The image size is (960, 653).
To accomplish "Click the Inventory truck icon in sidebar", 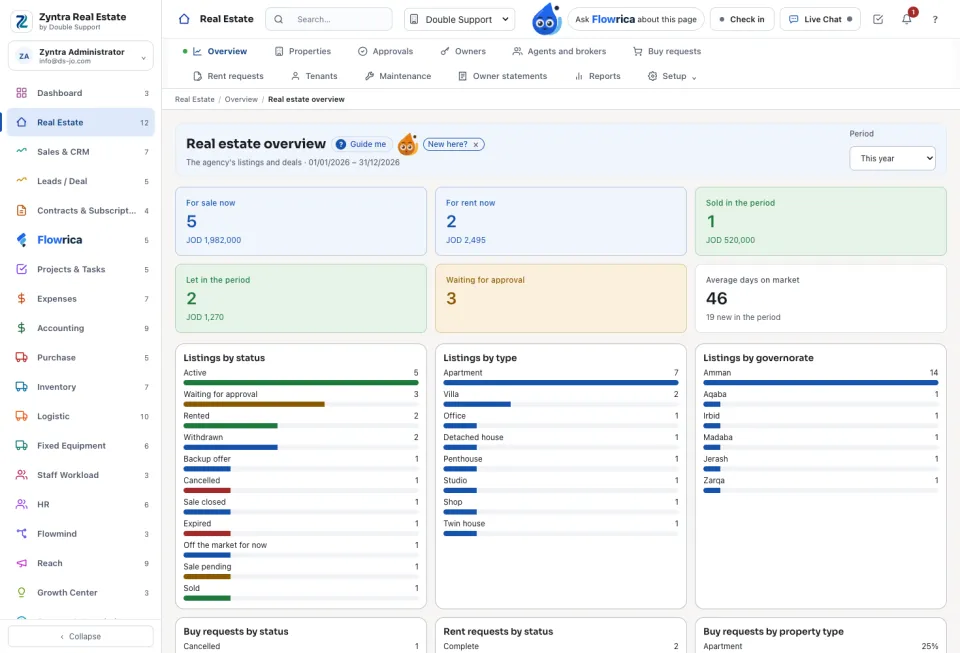I will tap(21, 387).
